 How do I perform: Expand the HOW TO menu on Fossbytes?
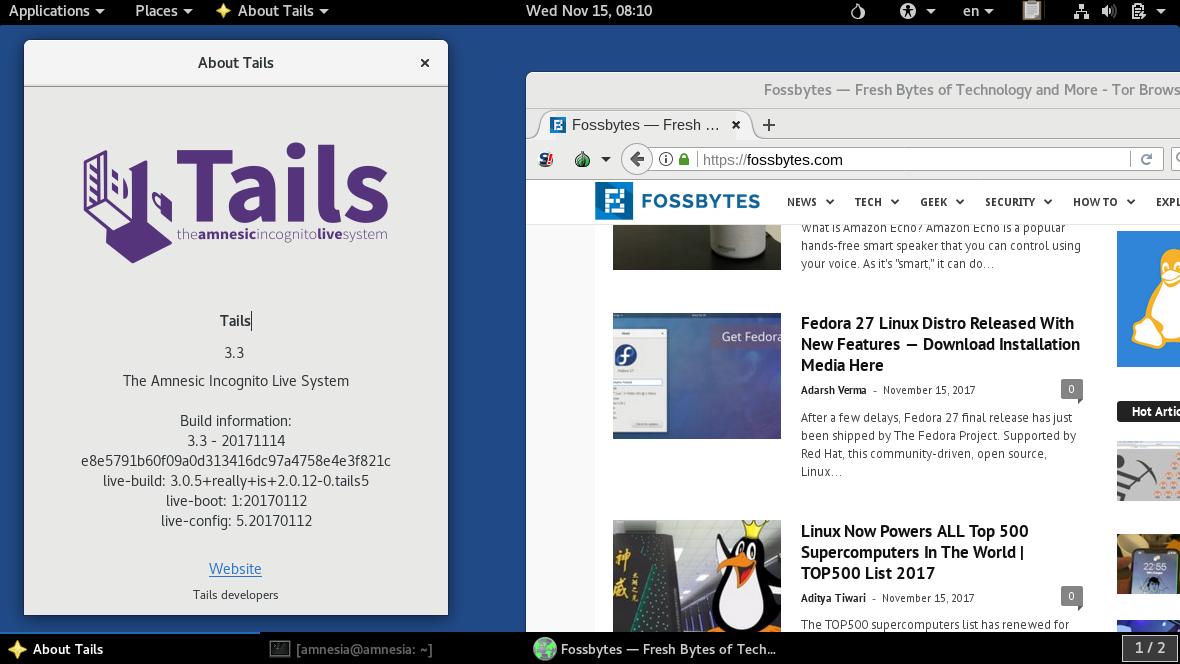1104,202
